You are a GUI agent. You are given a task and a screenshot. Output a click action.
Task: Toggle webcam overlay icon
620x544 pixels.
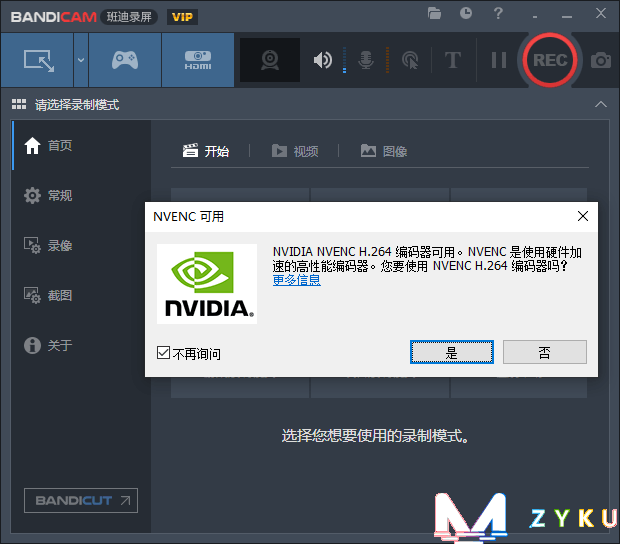[x=270, y=60]
